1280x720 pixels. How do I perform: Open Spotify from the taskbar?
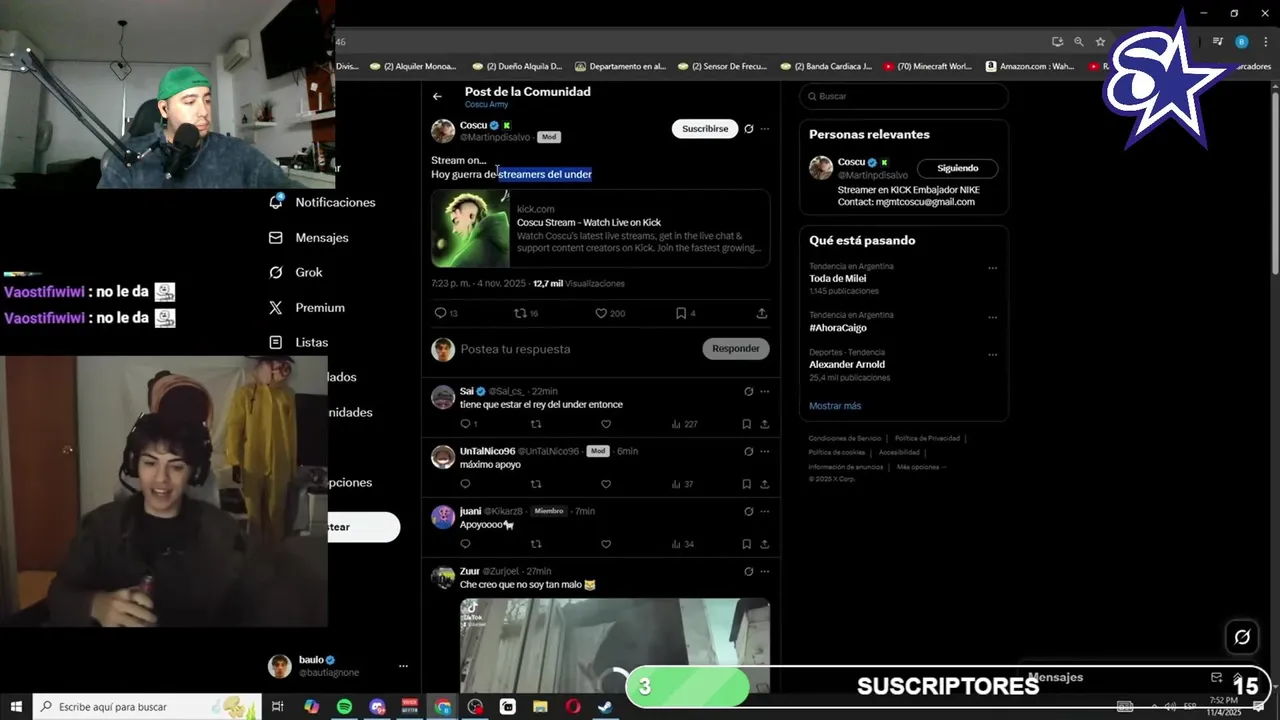[x=344, y=707]
